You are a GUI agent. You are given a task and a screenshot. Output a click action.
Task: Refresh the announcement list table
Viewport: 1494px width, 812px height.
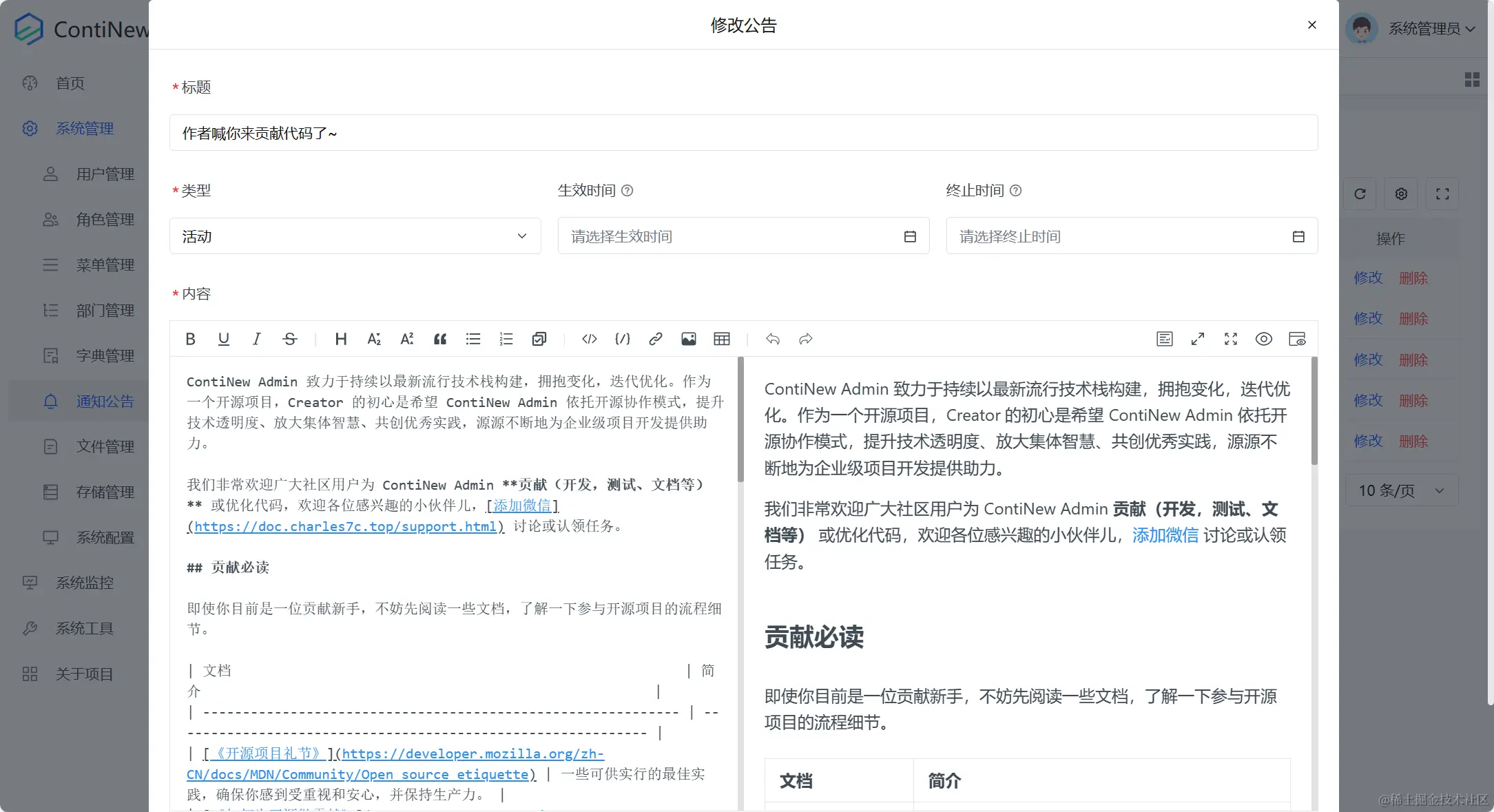pyautogui.click(x=1360, y=194)
